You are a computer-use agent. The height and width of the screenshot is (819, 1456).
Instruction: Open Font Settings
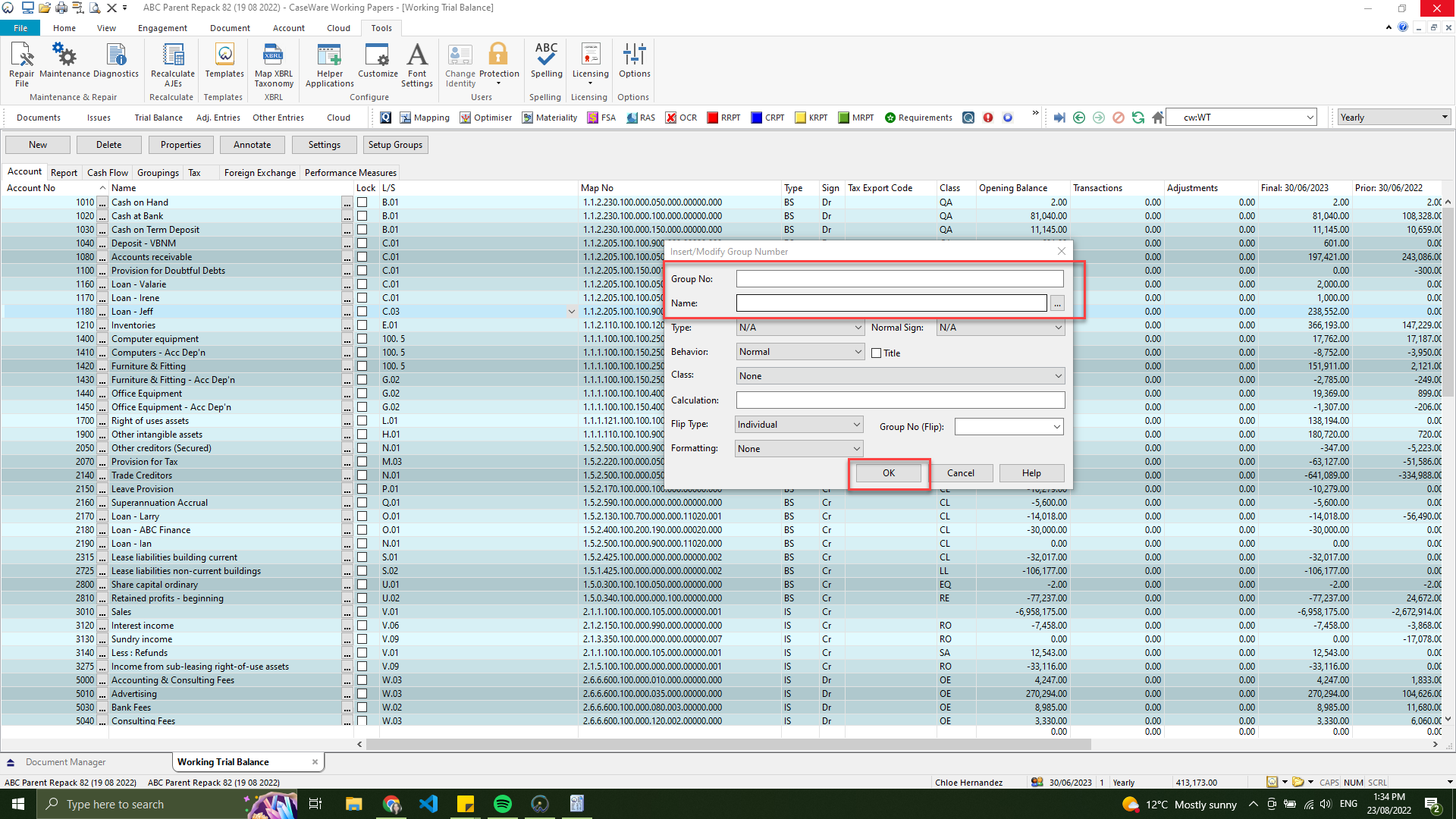click(x=417, y=64)
